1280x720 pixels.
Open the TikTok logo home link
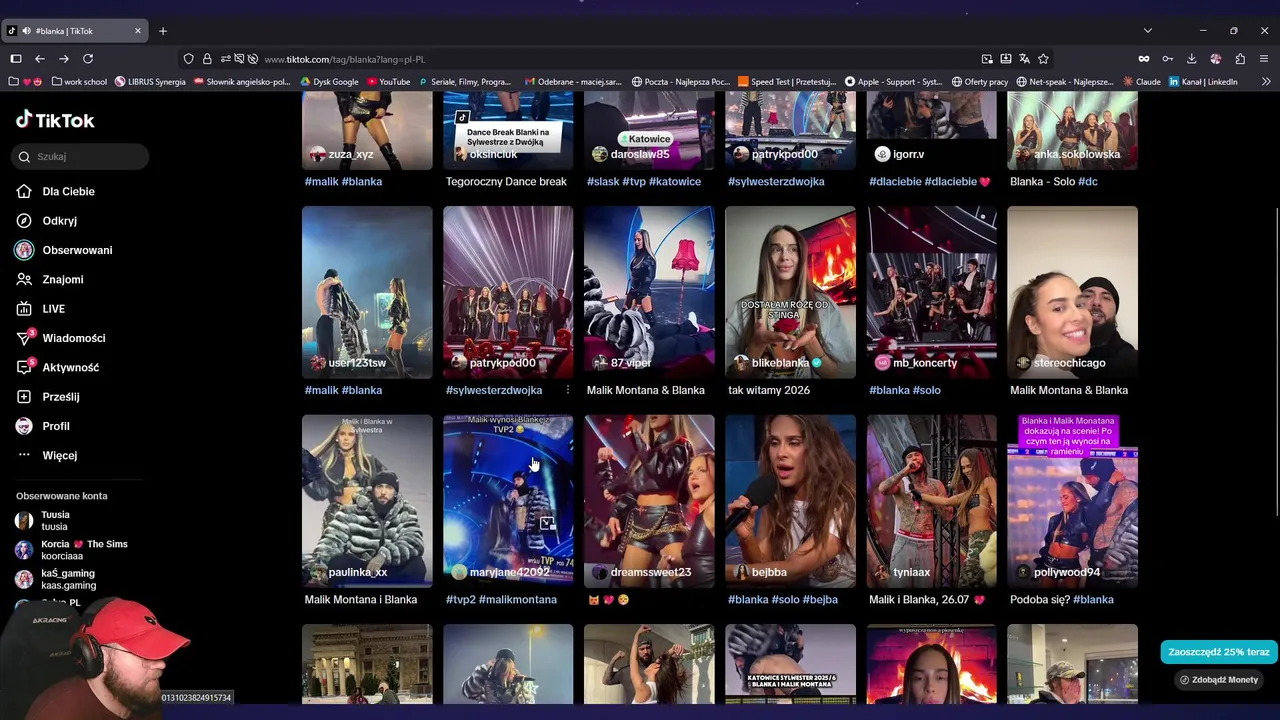coord(55,120)
